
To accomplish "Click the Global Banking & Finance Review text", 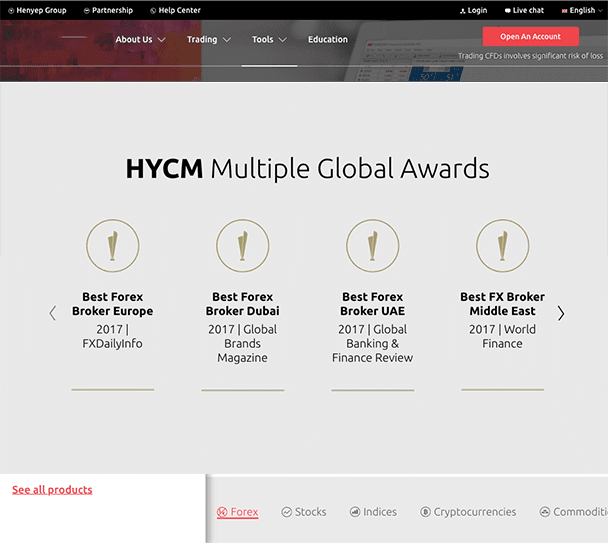I will [373, 344].
